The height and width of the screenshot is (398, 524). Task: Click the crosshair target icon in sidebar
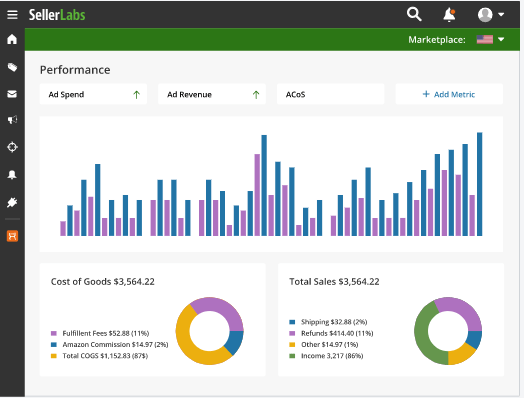tap(12, 147)
